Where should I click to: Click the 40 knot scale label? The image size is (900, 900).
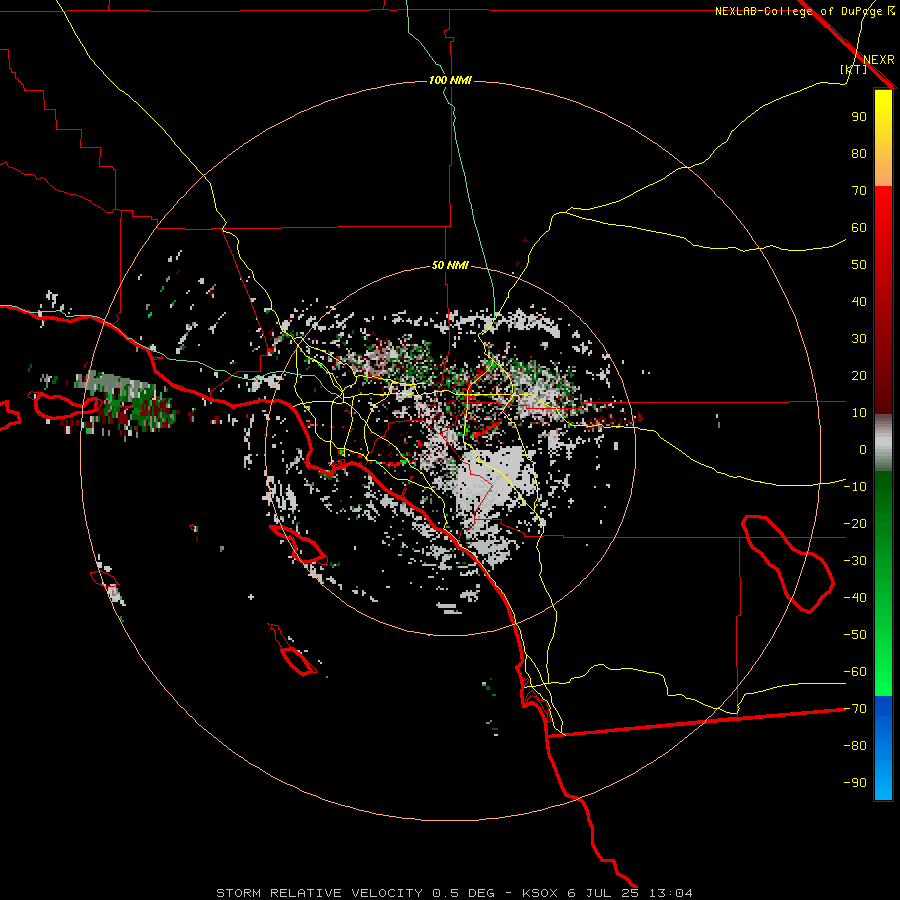(x=859, y=301)
